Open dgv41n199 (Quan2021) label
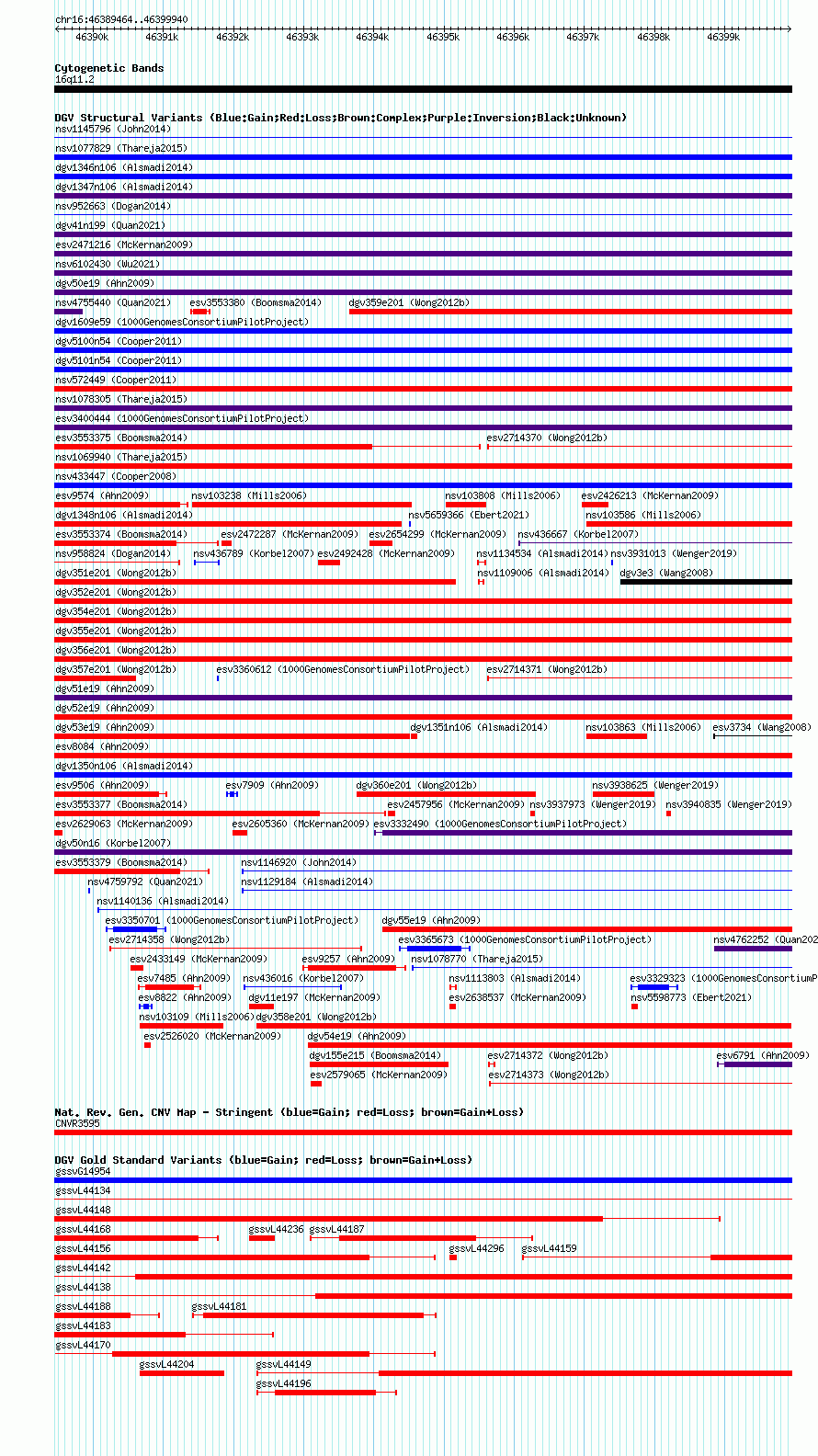The width and height of the screenshot is (818, 1456). pos(109,225)
